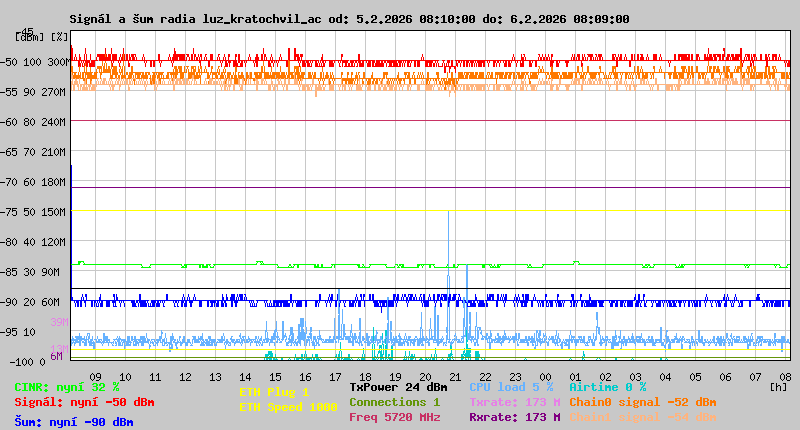The height and width of the screenshot is (430, 800).
Task: Click the '[h]' time unit label
Action: point(779,387)
